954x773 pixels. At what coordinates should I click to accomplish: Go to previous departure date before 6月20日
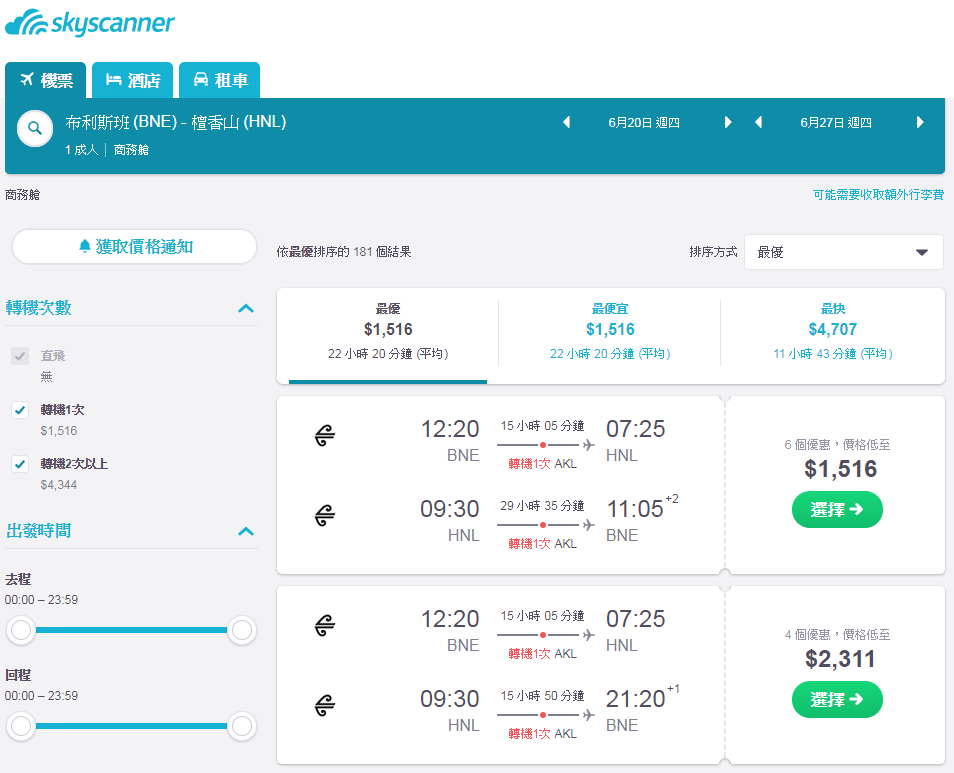click(566, 122)
